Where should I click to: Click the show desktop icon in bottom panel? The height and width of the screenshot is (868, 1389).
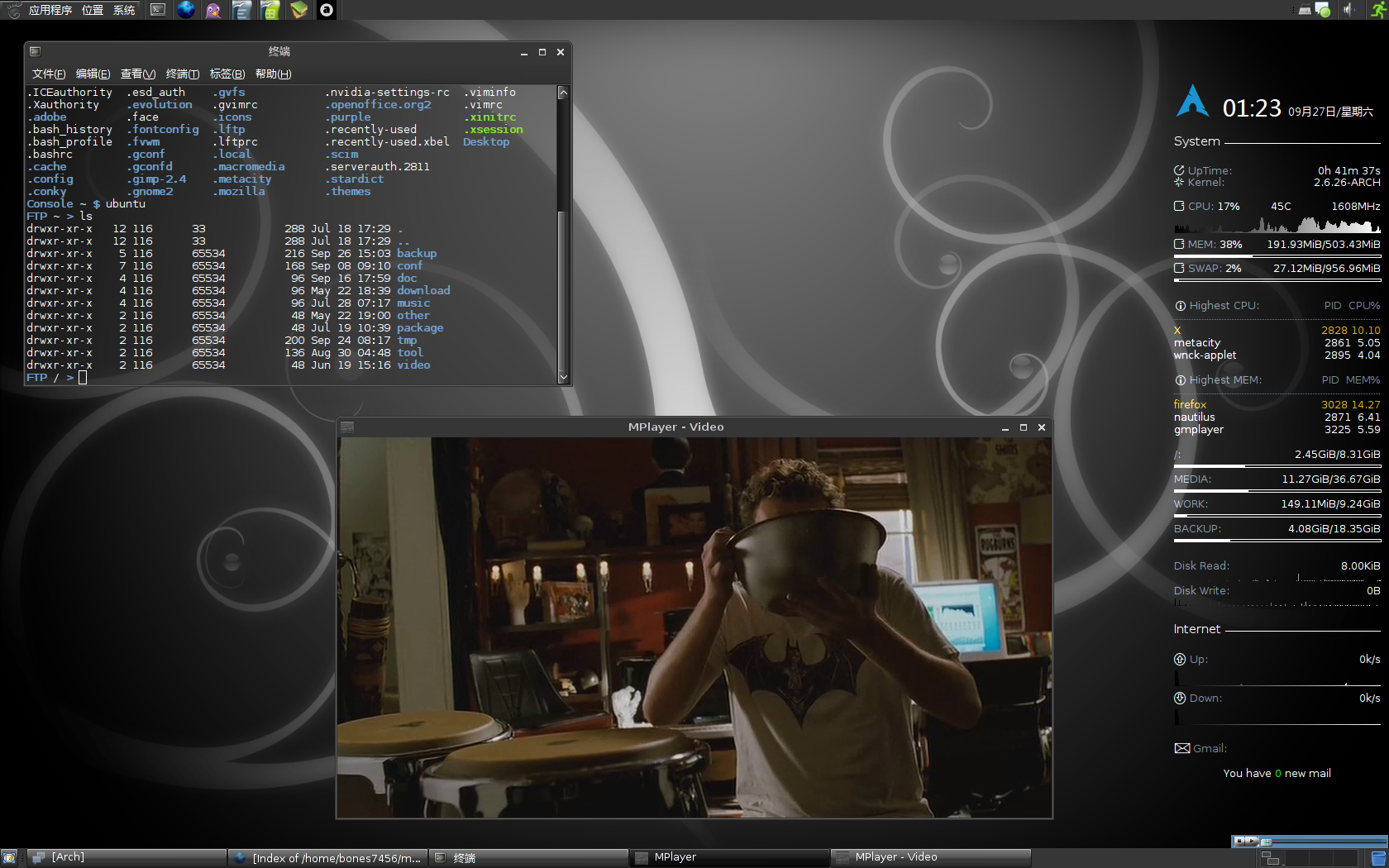tap(9, 858)
